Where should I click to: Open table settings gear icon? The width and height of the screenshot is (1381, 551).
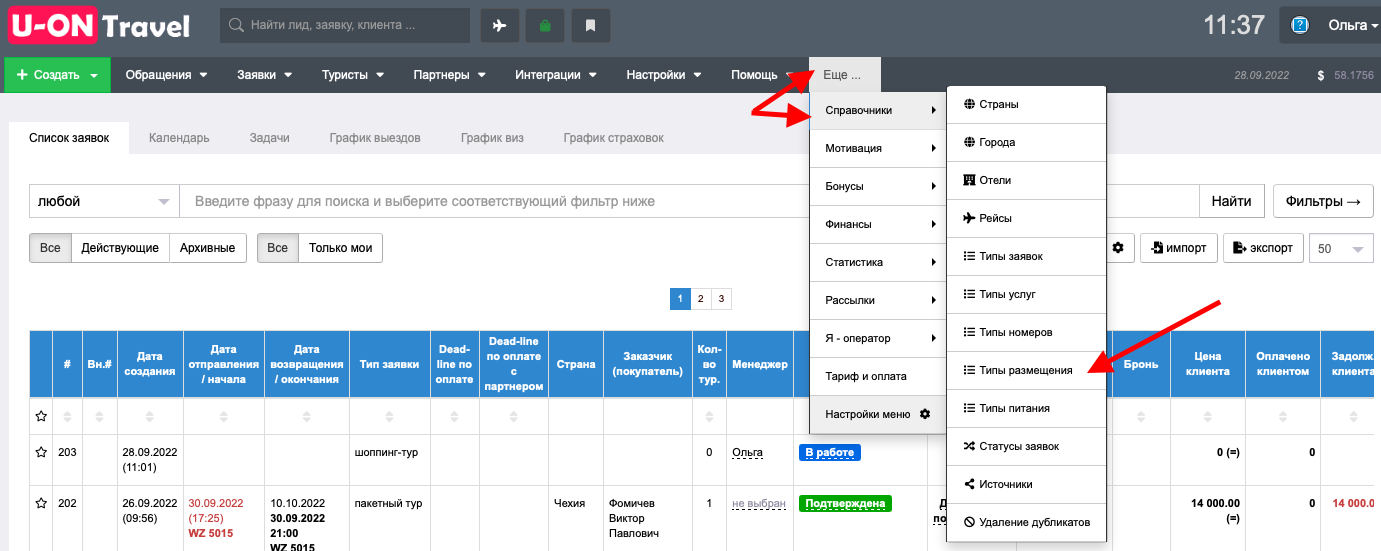1118,248
